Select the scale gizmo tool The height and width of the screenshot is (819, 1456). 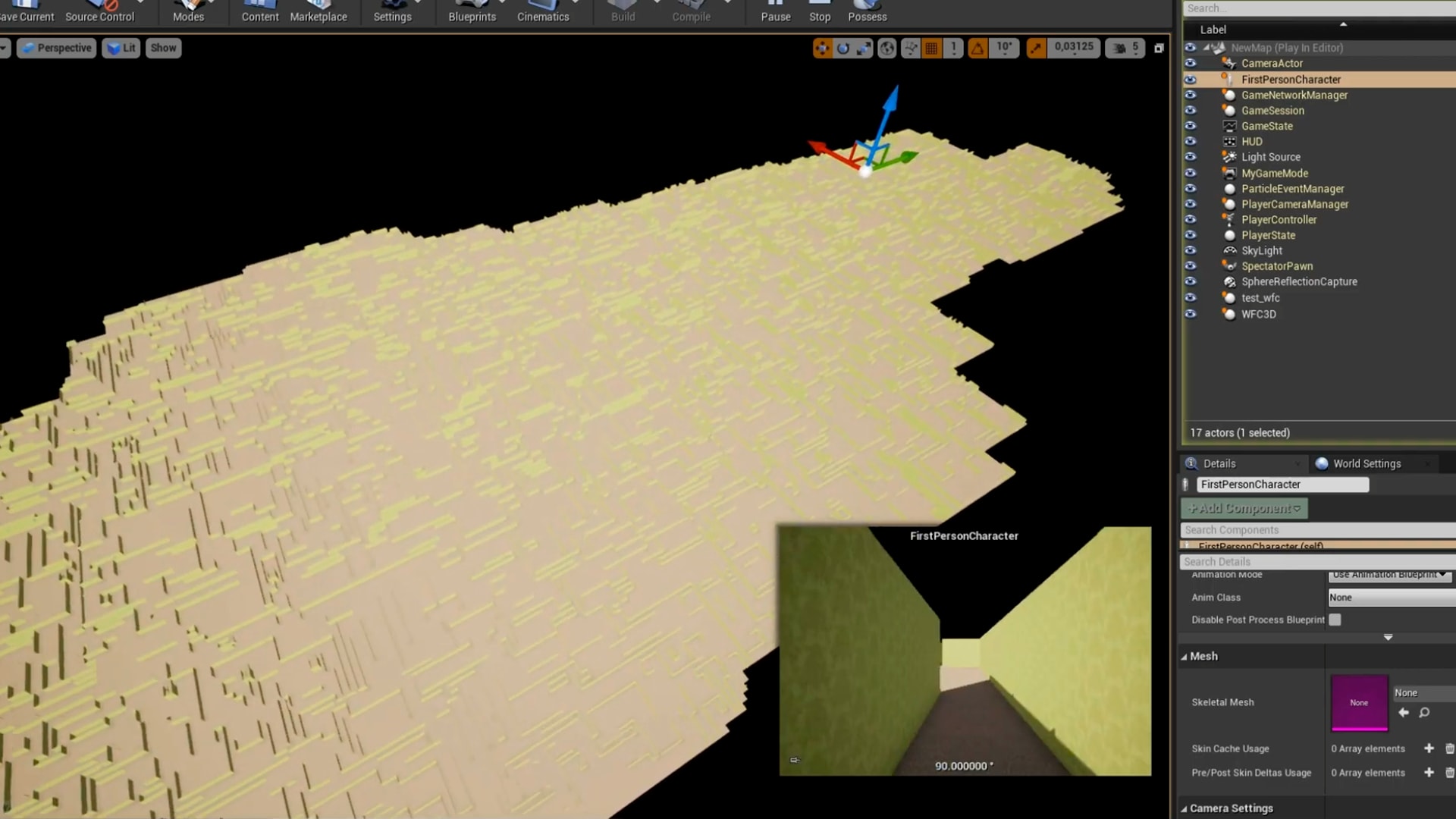click(x=864, y=49)
